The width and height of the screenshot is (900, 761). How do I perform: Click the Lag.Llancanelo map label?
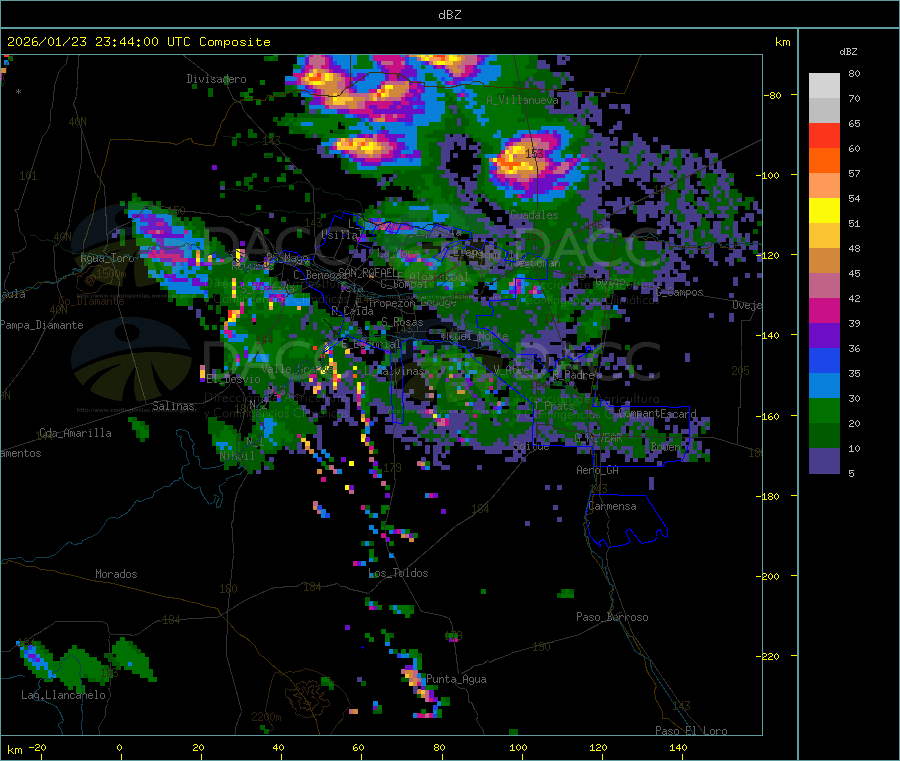[x=63, y=695]
